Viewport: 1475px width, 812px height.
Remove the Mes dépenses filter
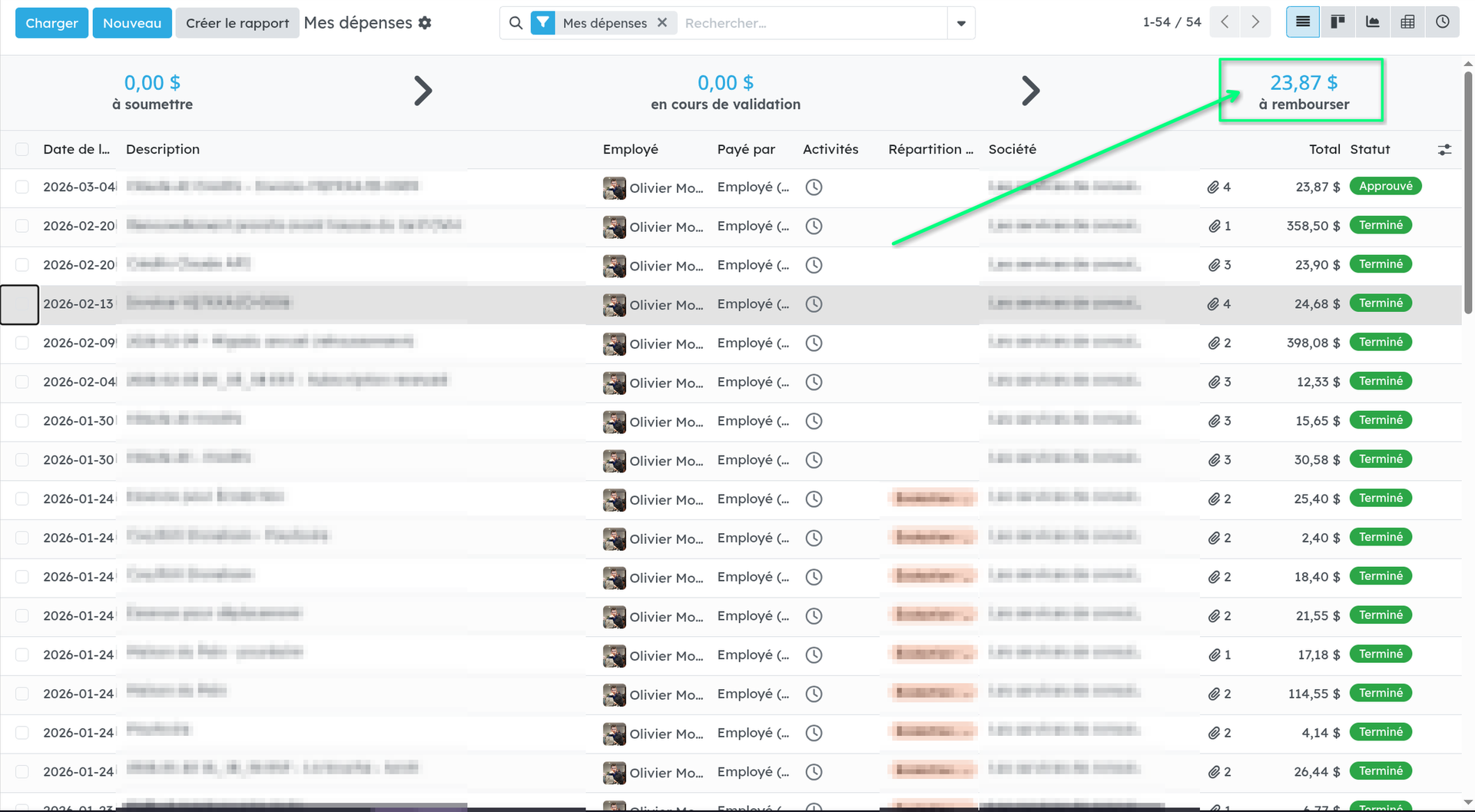coord(662,23)
